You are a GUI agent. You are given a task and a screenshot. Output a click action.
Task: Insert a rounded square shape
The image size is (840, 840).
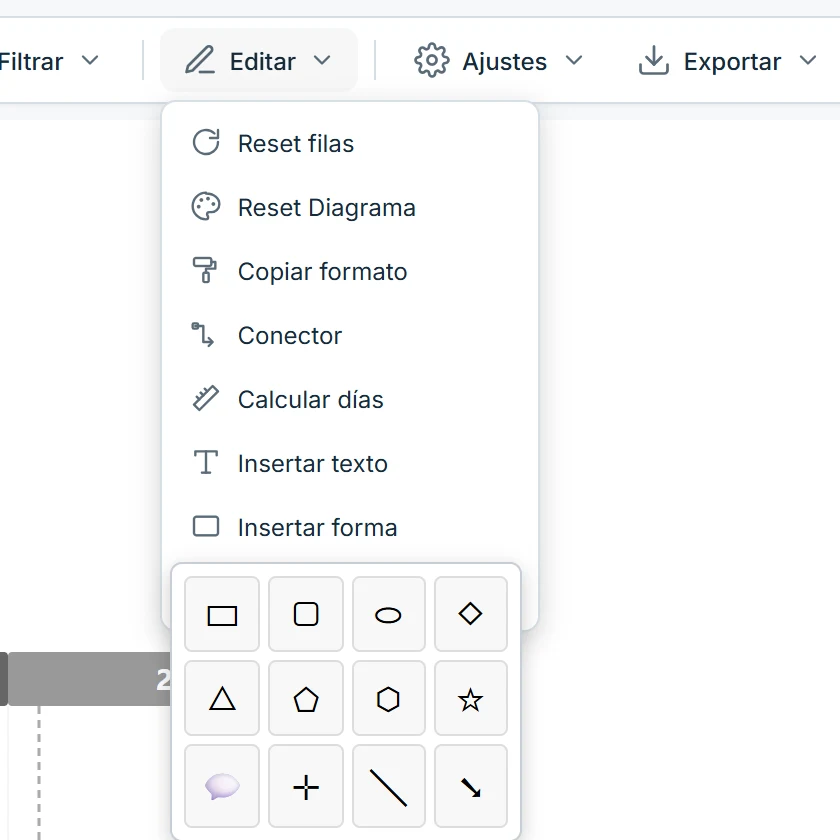(x=306, y=614)
